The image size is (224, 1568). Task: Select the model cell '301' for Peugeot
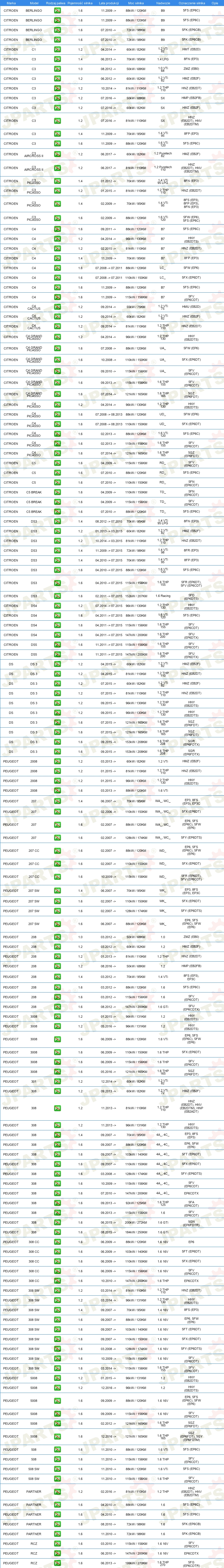click(x=34, y=1082)
